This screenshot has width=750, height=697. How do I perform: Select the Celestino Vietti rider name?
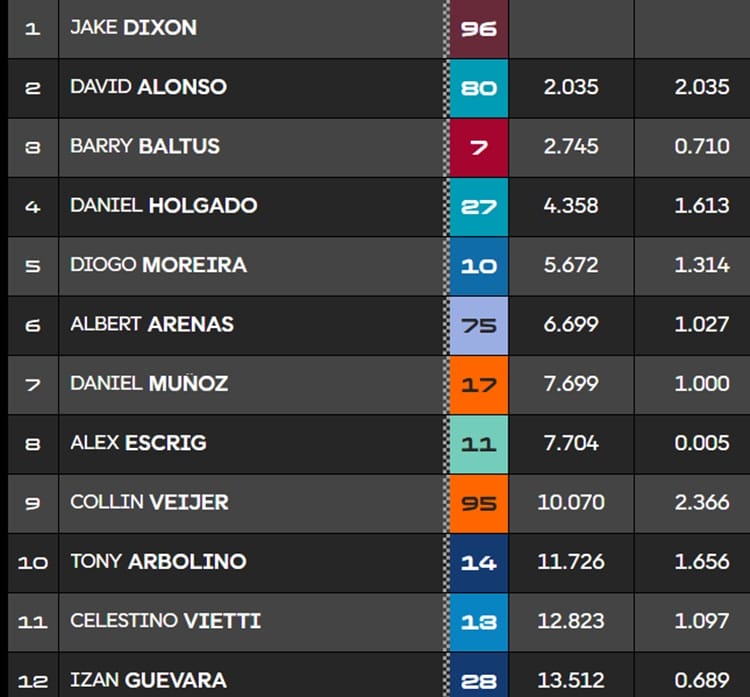pyautogui.click(x=165, y=621)
